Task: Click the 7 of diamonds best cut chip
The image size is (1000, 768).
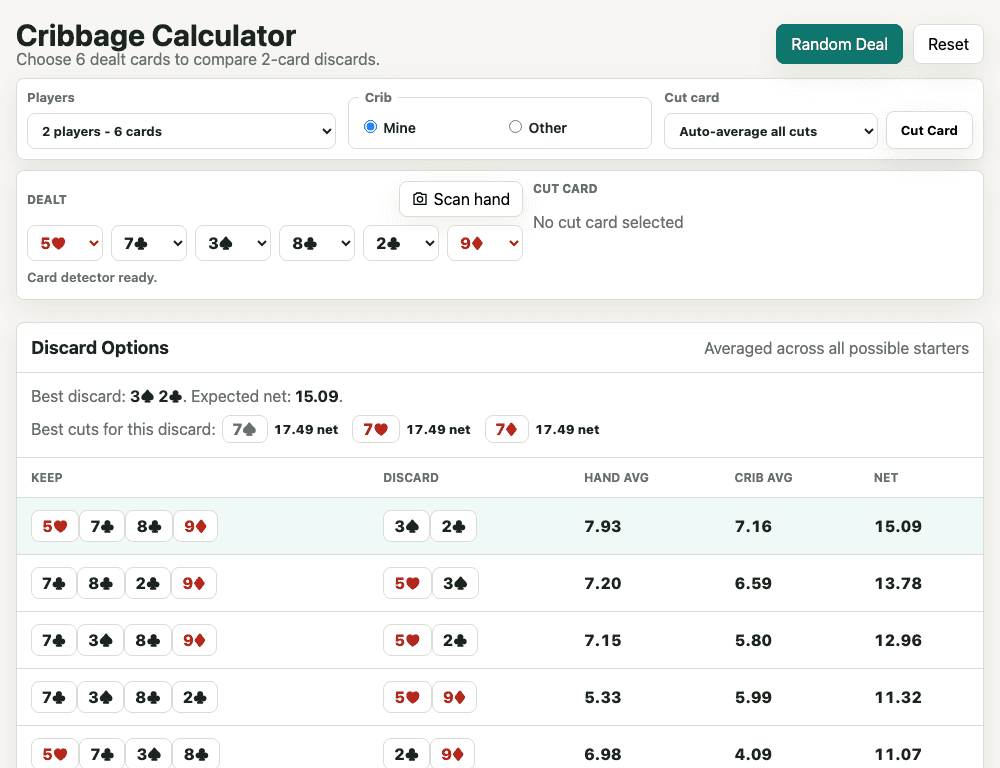Action: click(506, 429)
